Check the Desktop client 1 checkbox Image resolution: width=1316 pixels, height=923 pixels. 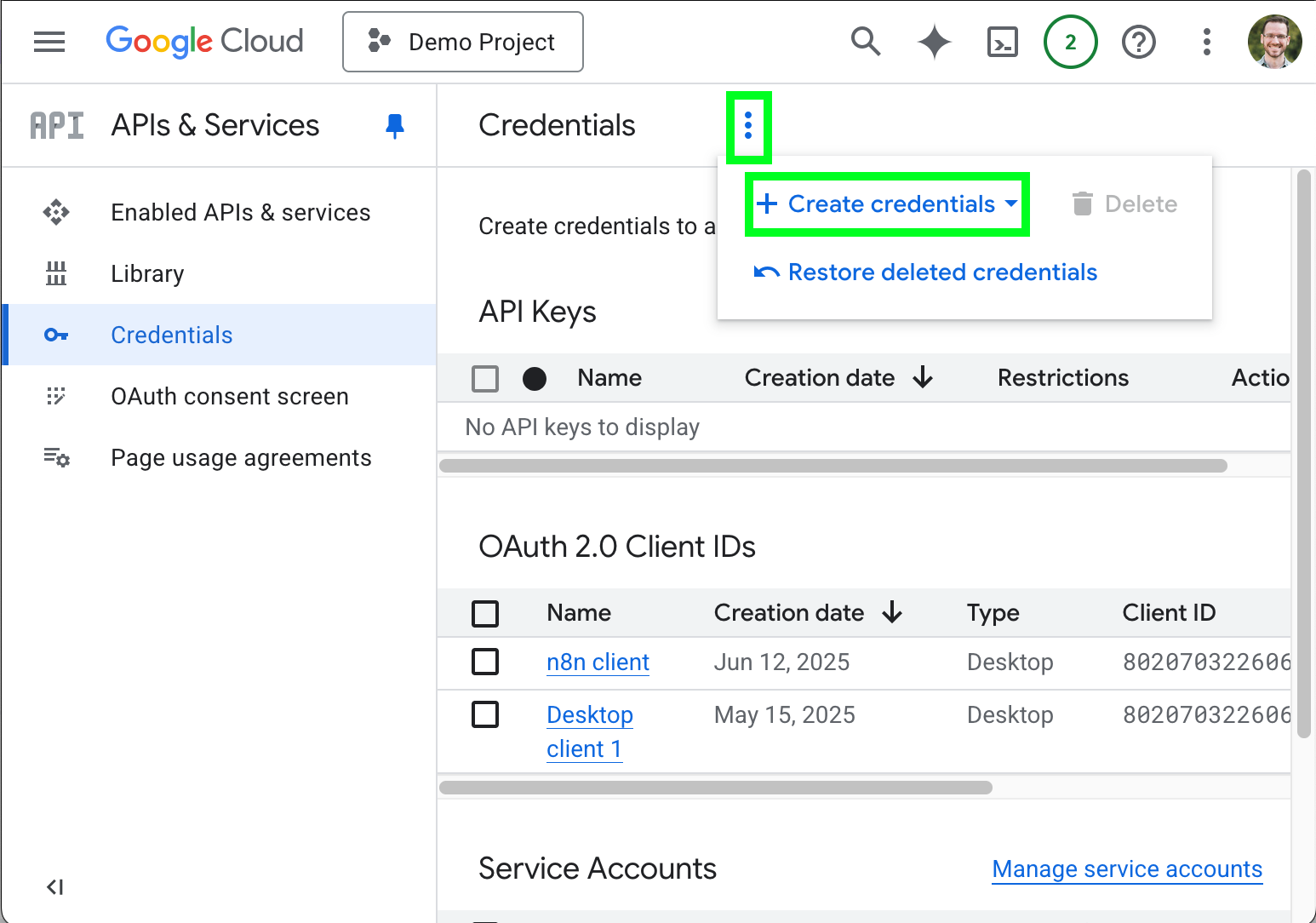point(485,714)
